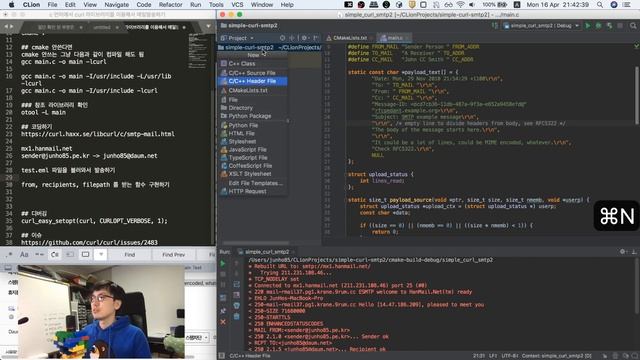Open the search everywhere magnifier in CLion
Image resolution: width=640 pixels, height=360 pixels.
click(x=633, y=26)
